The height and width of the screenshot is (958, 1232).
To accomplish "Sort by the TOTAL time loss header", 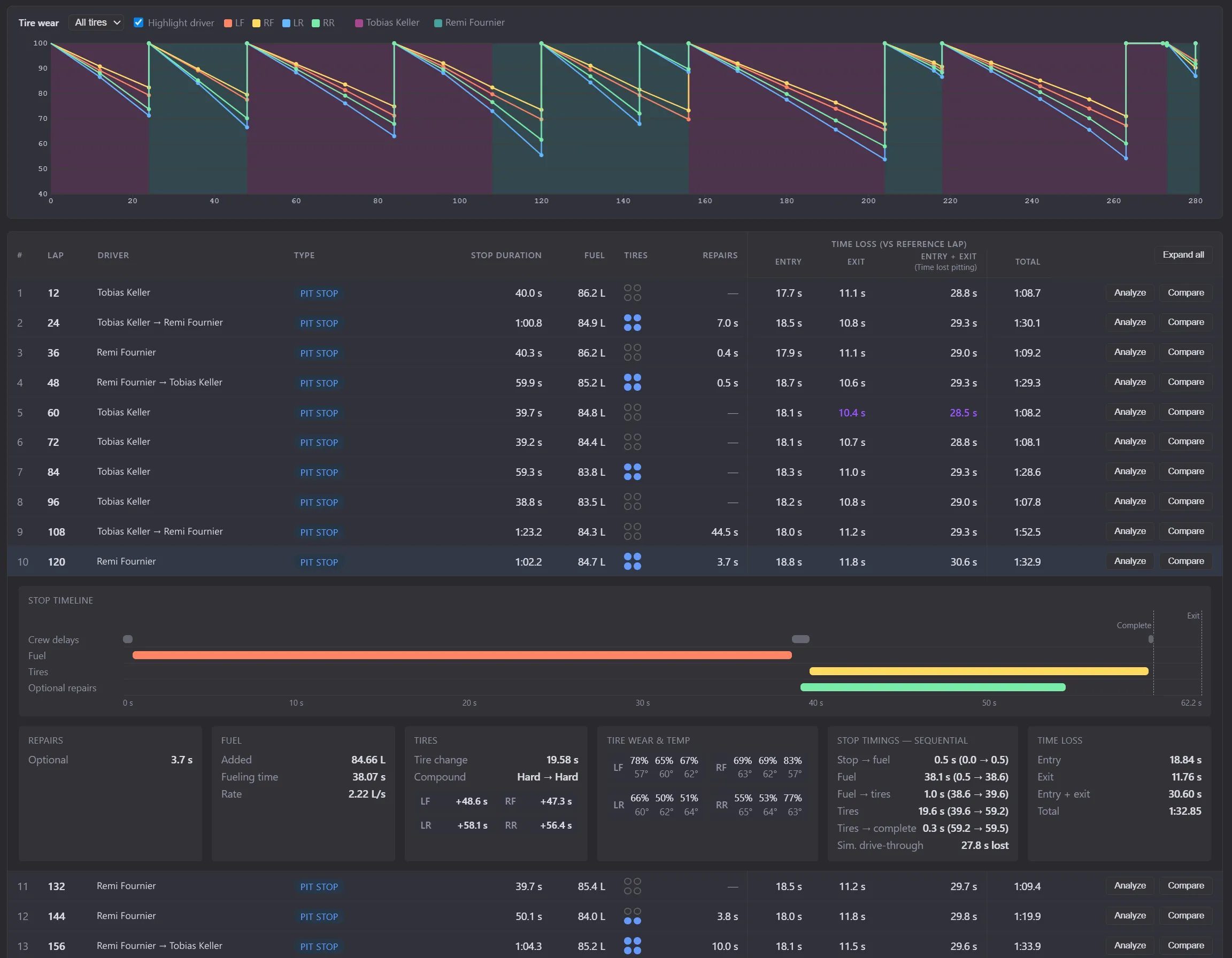I will point(1027,261).
